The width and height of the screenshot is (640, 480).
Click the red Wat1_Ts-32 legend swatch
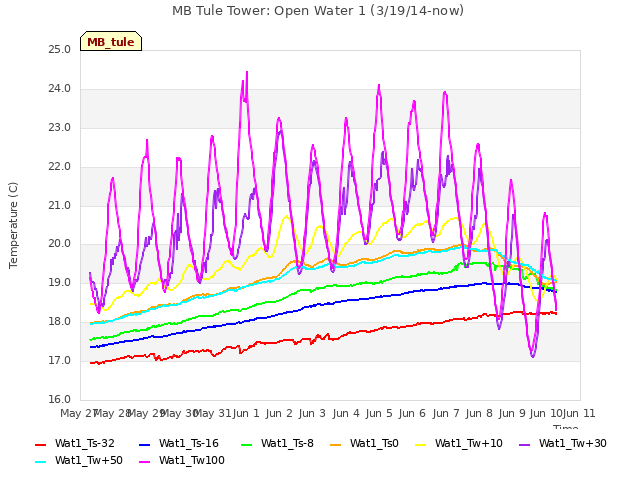pos(41,445)
